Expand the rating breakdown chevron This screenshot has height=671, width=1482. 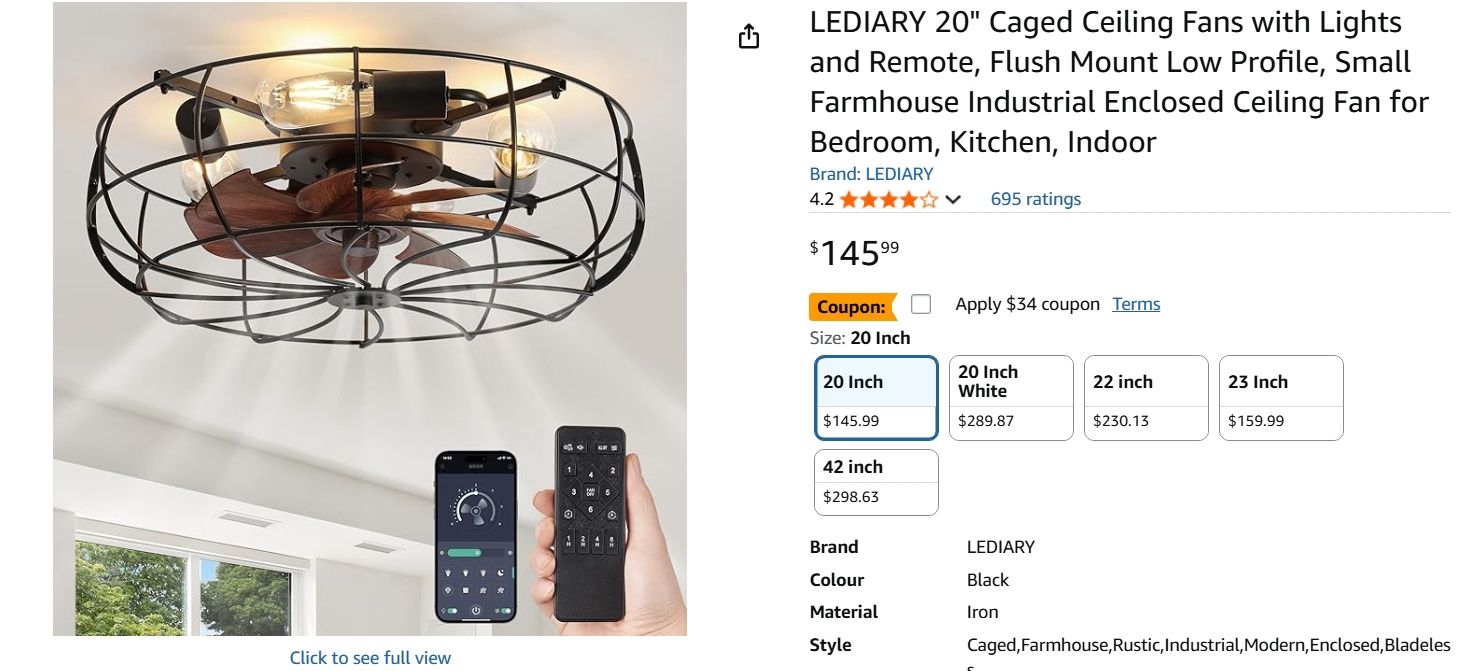953,199
